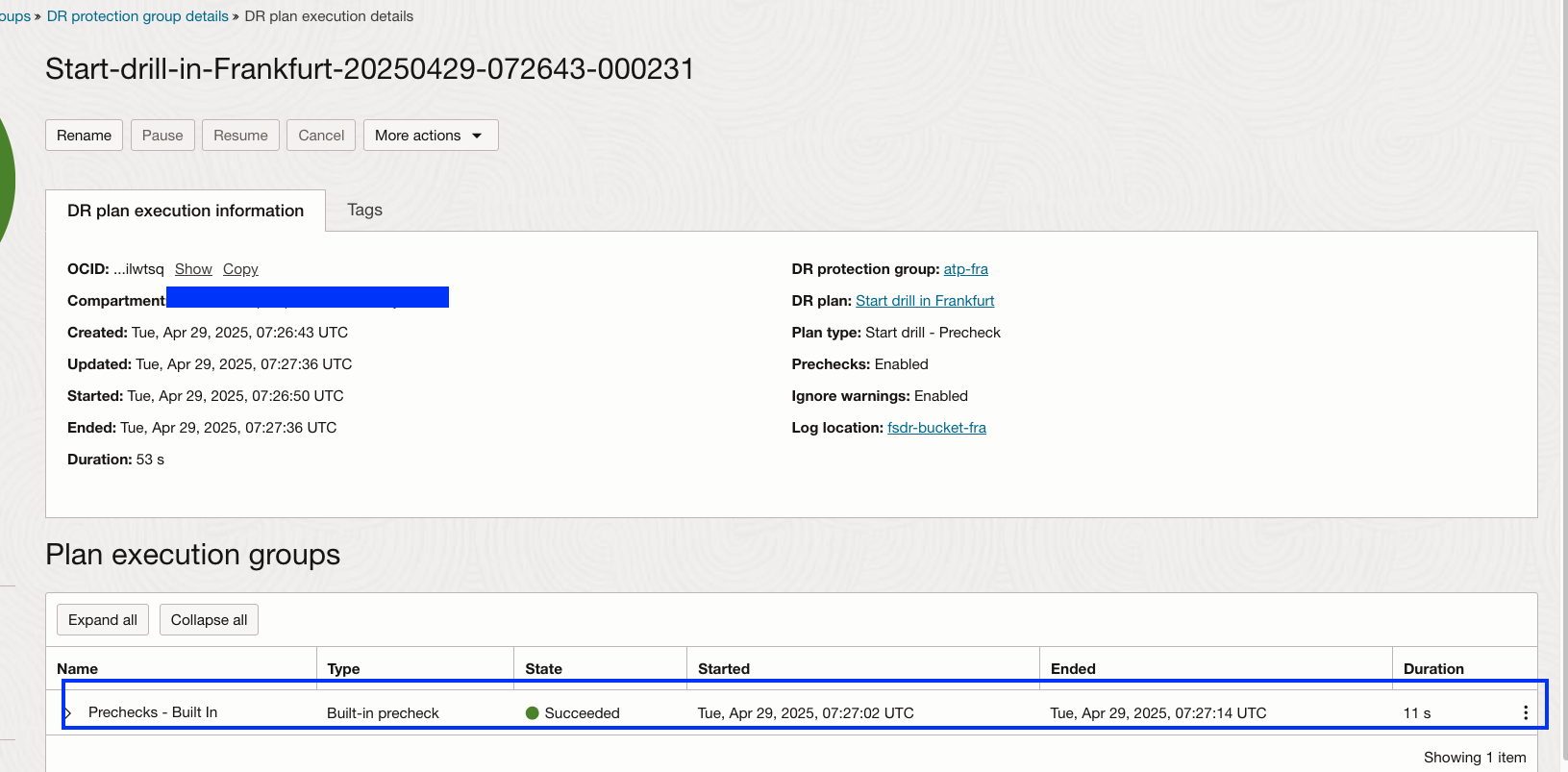
Task: Click the Pause button
Action: (x=162, y=136)
